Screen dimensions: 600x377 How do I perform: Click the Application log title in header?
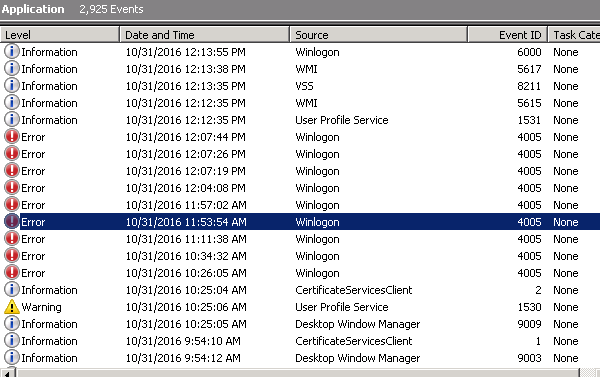[33, 9]
